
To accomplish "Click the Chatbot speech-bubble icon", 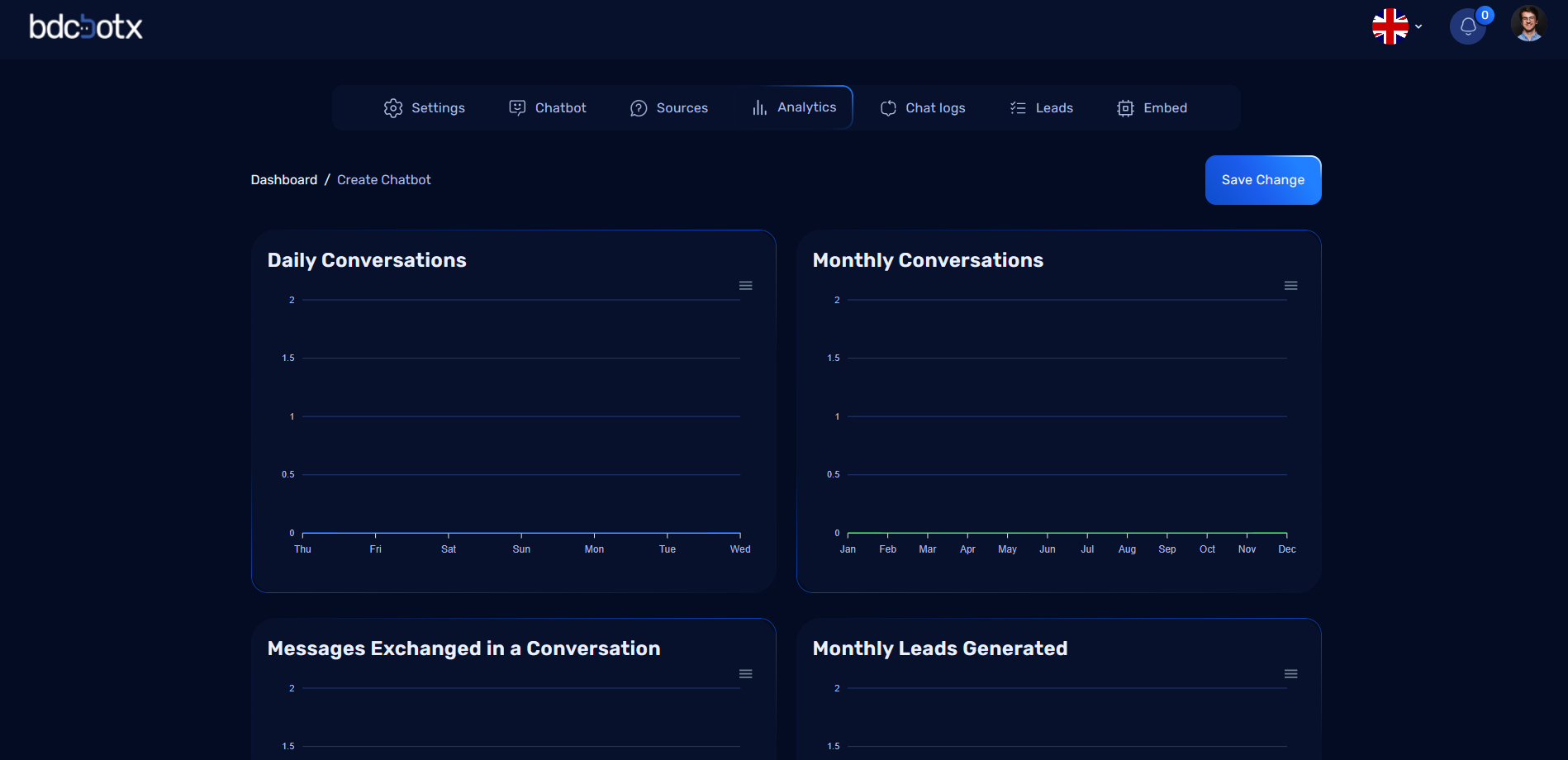I will point(517,107).
